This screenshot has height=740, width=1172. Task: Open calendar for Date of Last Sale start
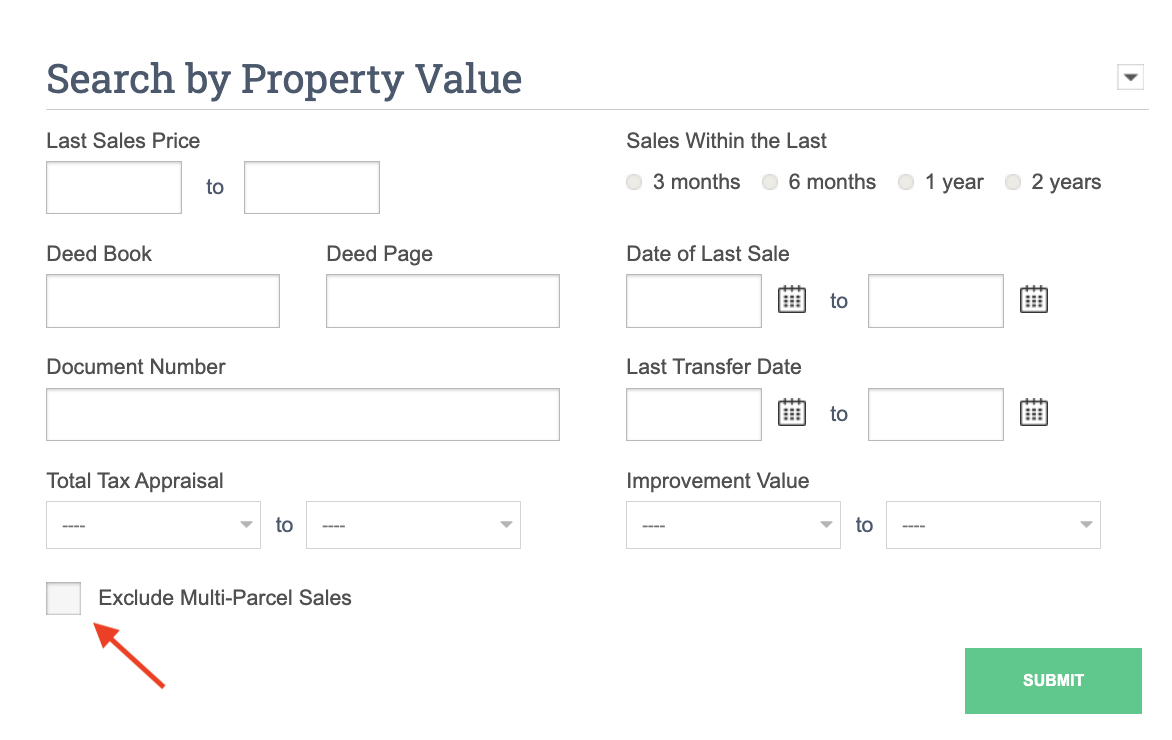point(792,299)
